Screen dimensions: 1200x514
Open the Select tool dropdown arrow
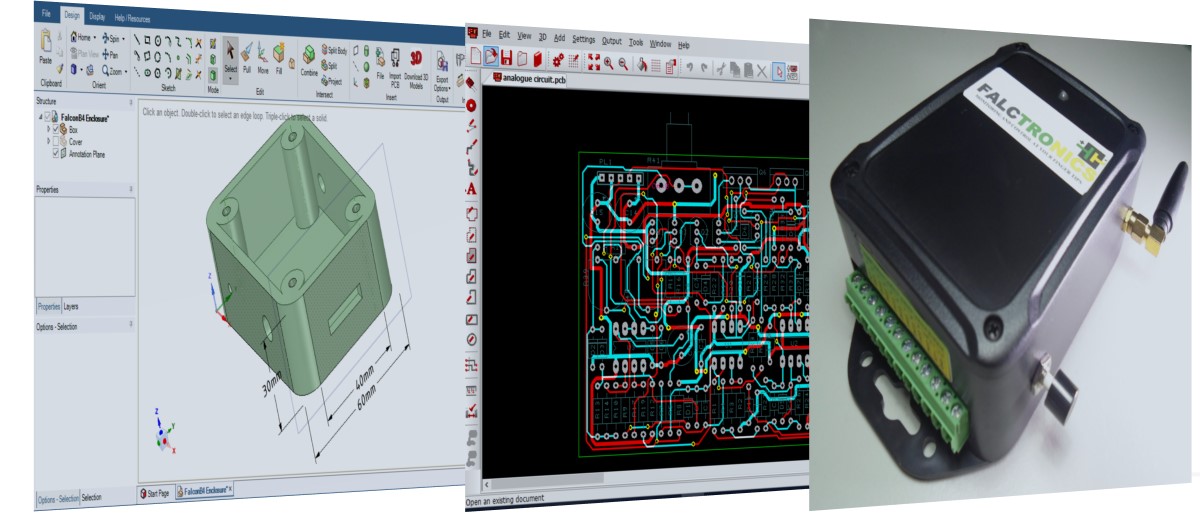(x=230, y=78)
